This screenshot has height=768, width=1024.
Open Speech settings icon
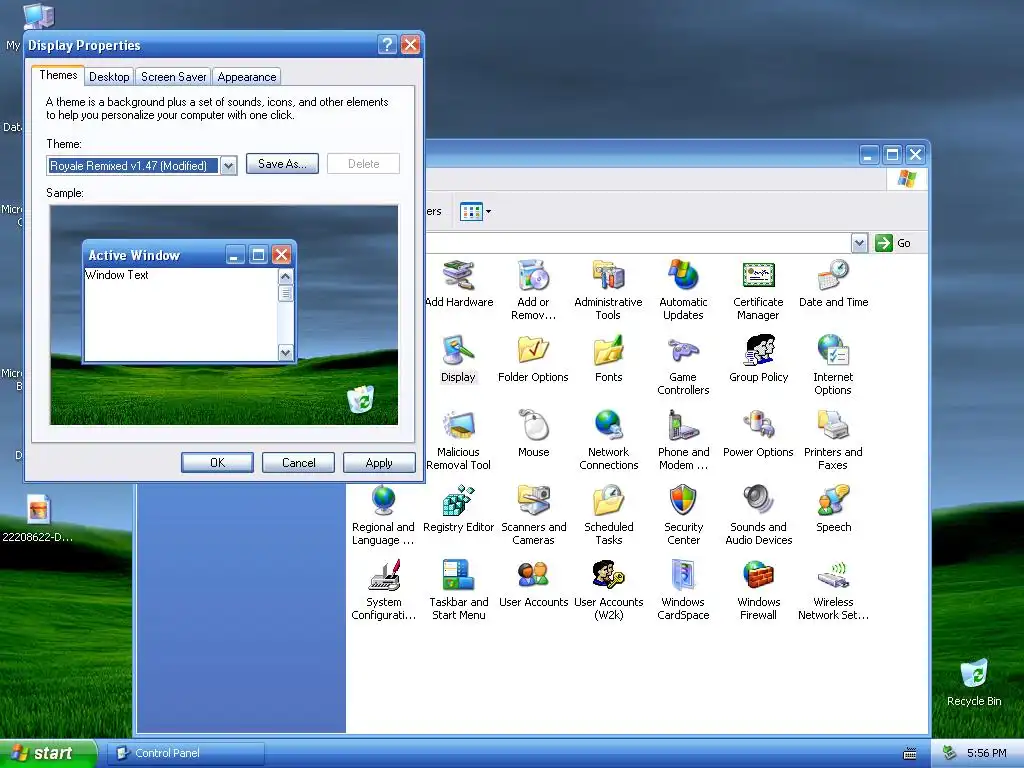click(833, 509)
